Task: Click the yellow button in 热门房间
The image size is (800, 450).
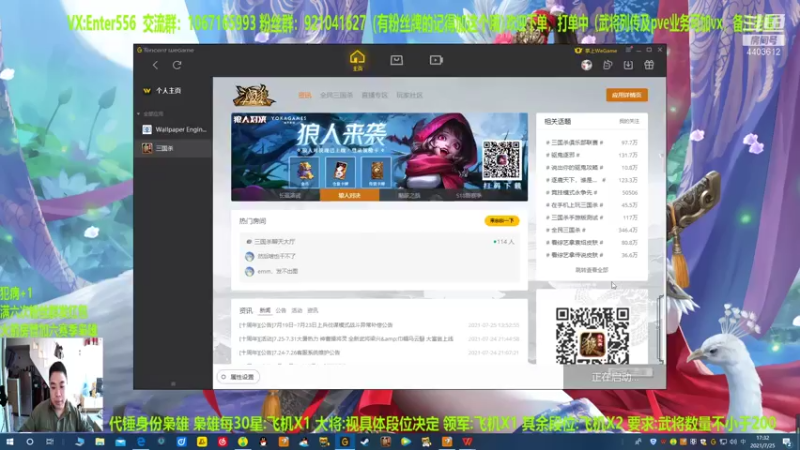Action: (502, 221)
